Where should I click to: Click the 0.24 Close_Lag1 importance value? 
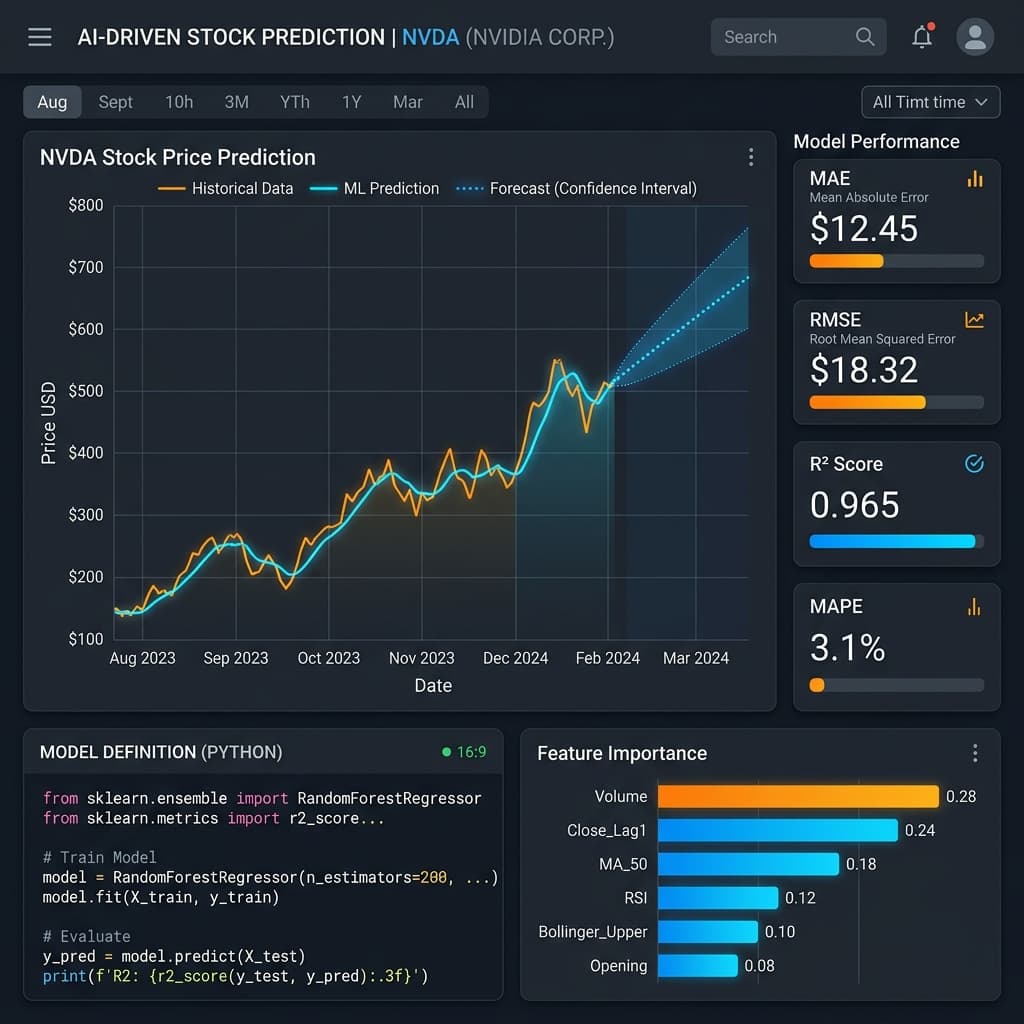(920, 830)
